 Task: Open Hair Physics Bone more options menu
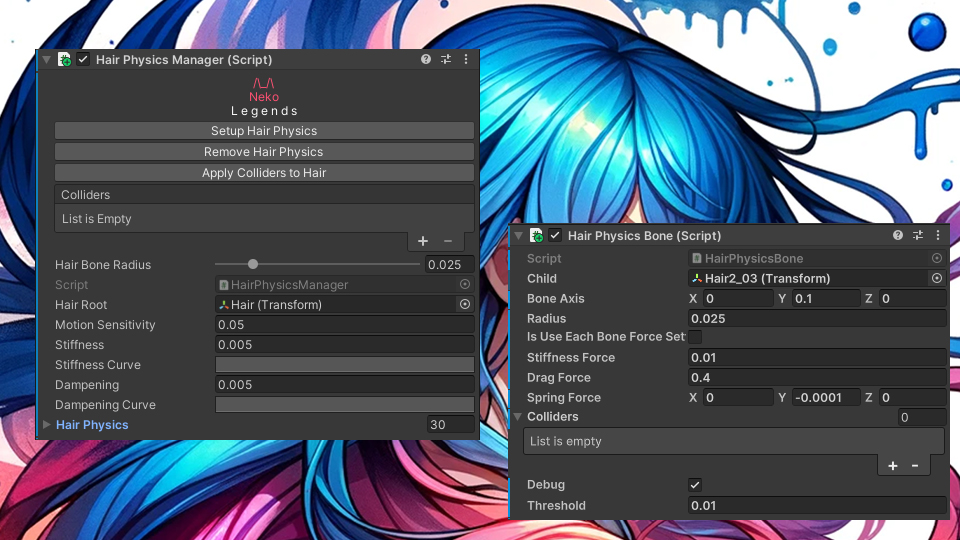tap(938, 236)
